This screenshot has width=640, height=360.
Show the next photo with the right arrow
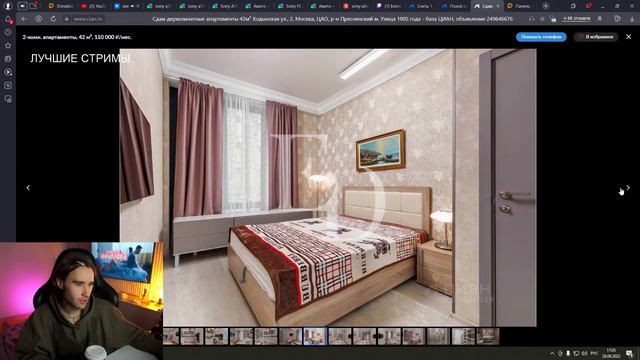[x=628, y=187]
